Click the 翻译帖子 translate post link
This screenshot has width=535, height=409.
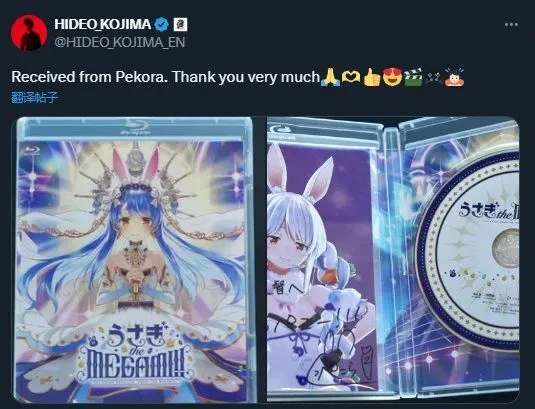(x=35, y=98)
